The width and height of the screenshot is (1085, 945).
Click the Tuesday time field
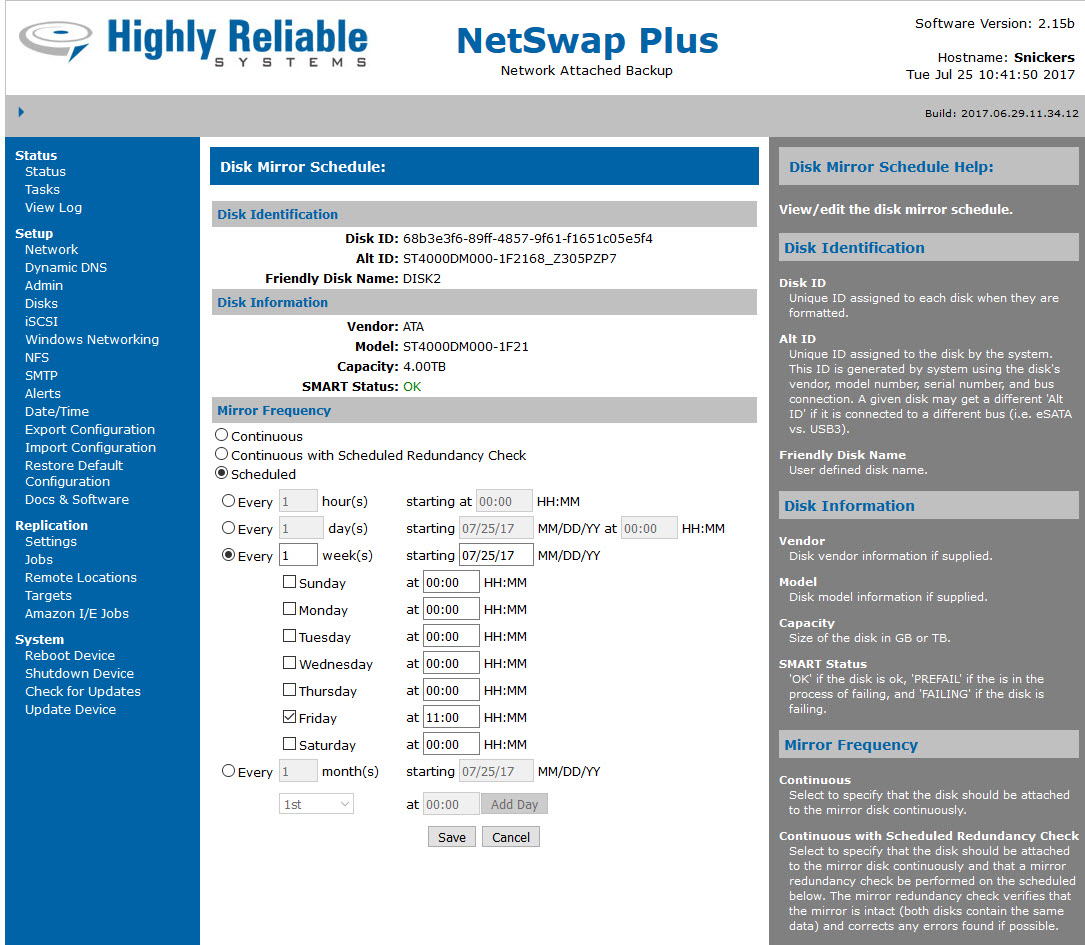[x=451, y=636]
